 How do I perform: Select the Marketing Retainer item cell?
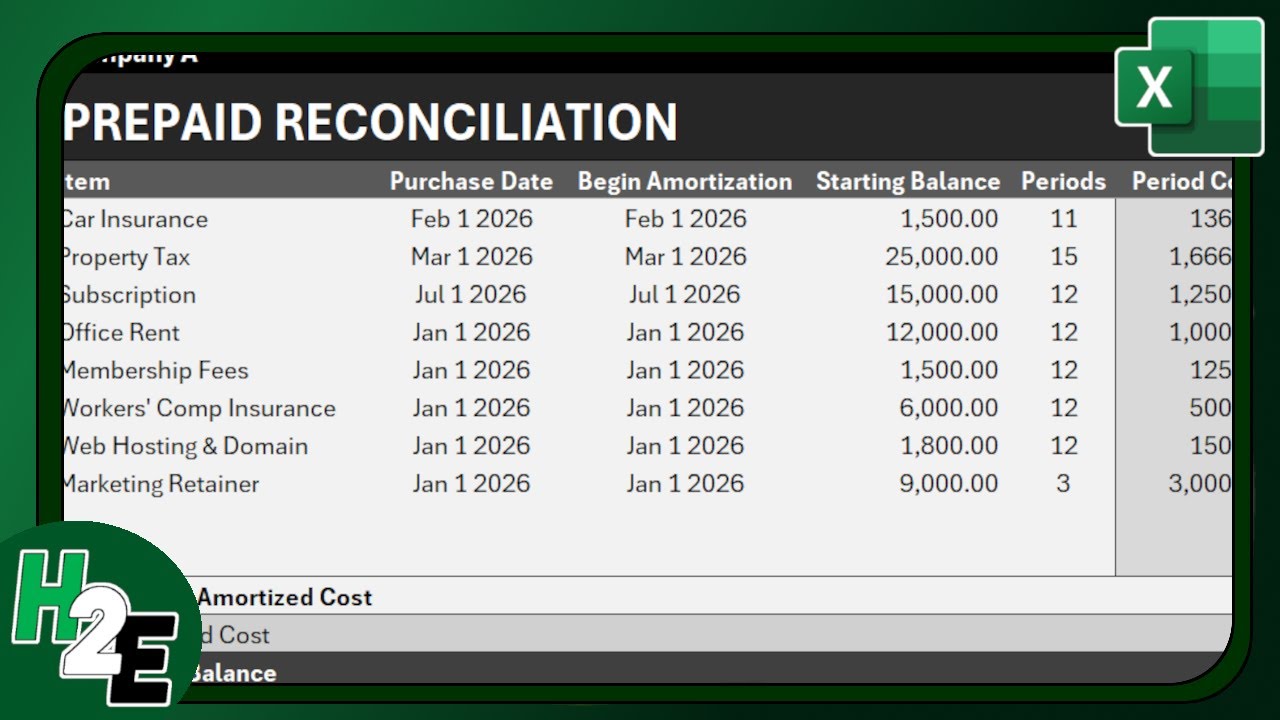point(160,485)
